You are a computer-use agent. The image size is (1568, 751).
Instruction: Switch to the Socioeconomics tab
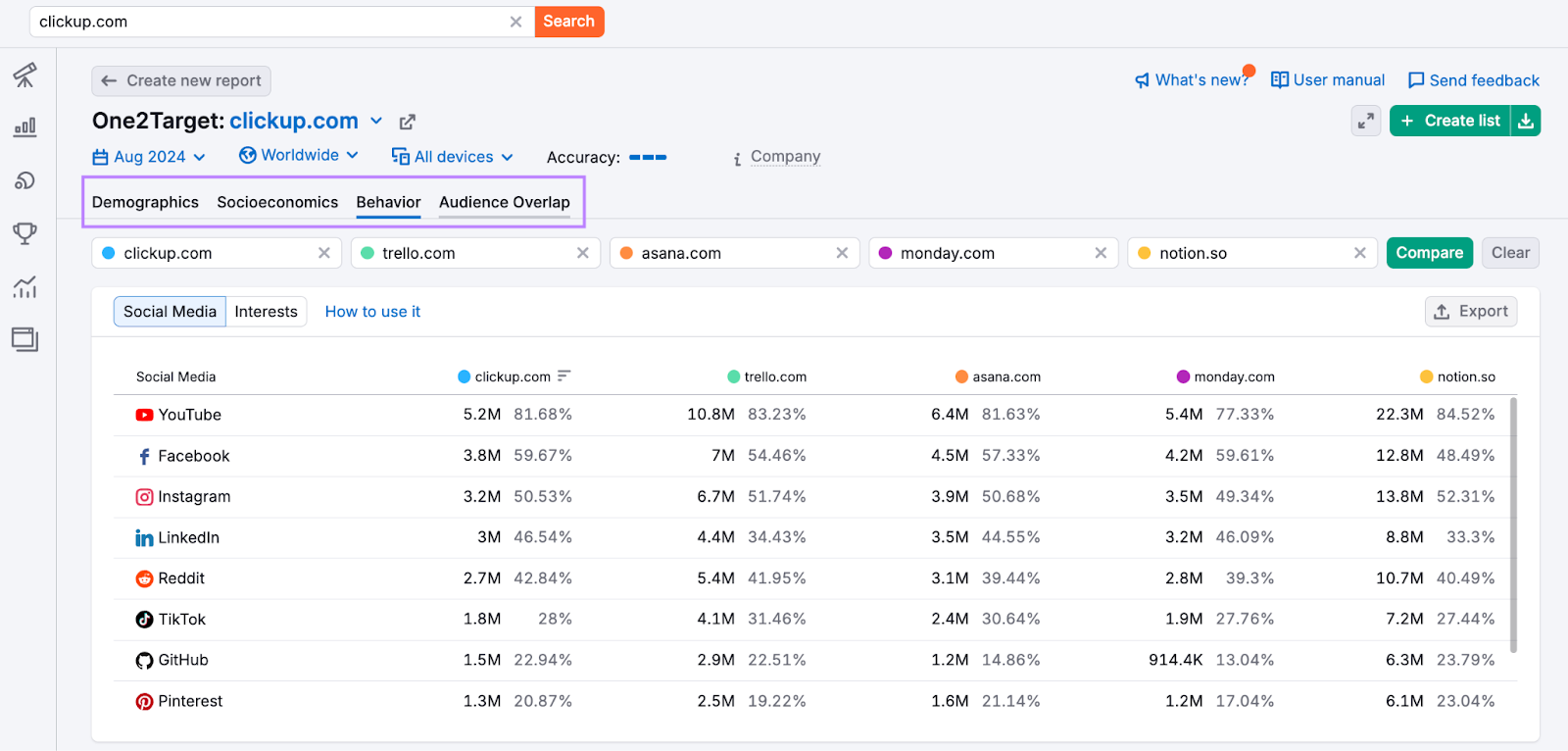pos(277,202)
